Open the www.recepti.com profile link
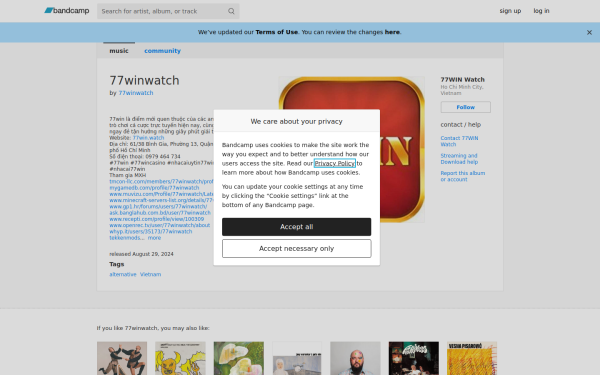The image size is (600, 375). tap(157, 219)
